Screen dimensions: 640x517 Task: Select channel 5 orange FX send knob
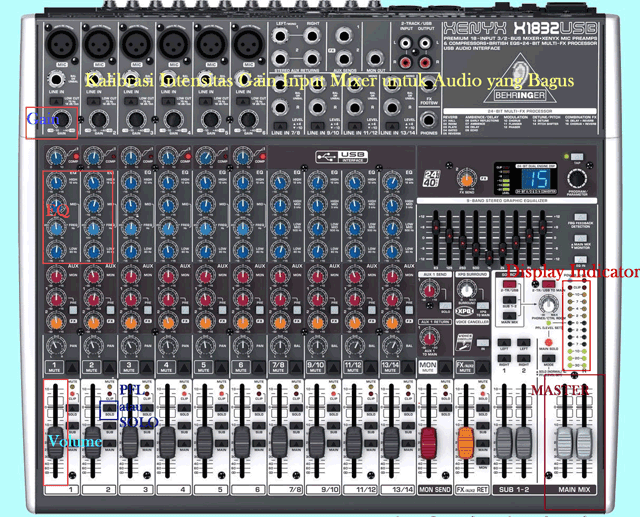click(205, 322)
